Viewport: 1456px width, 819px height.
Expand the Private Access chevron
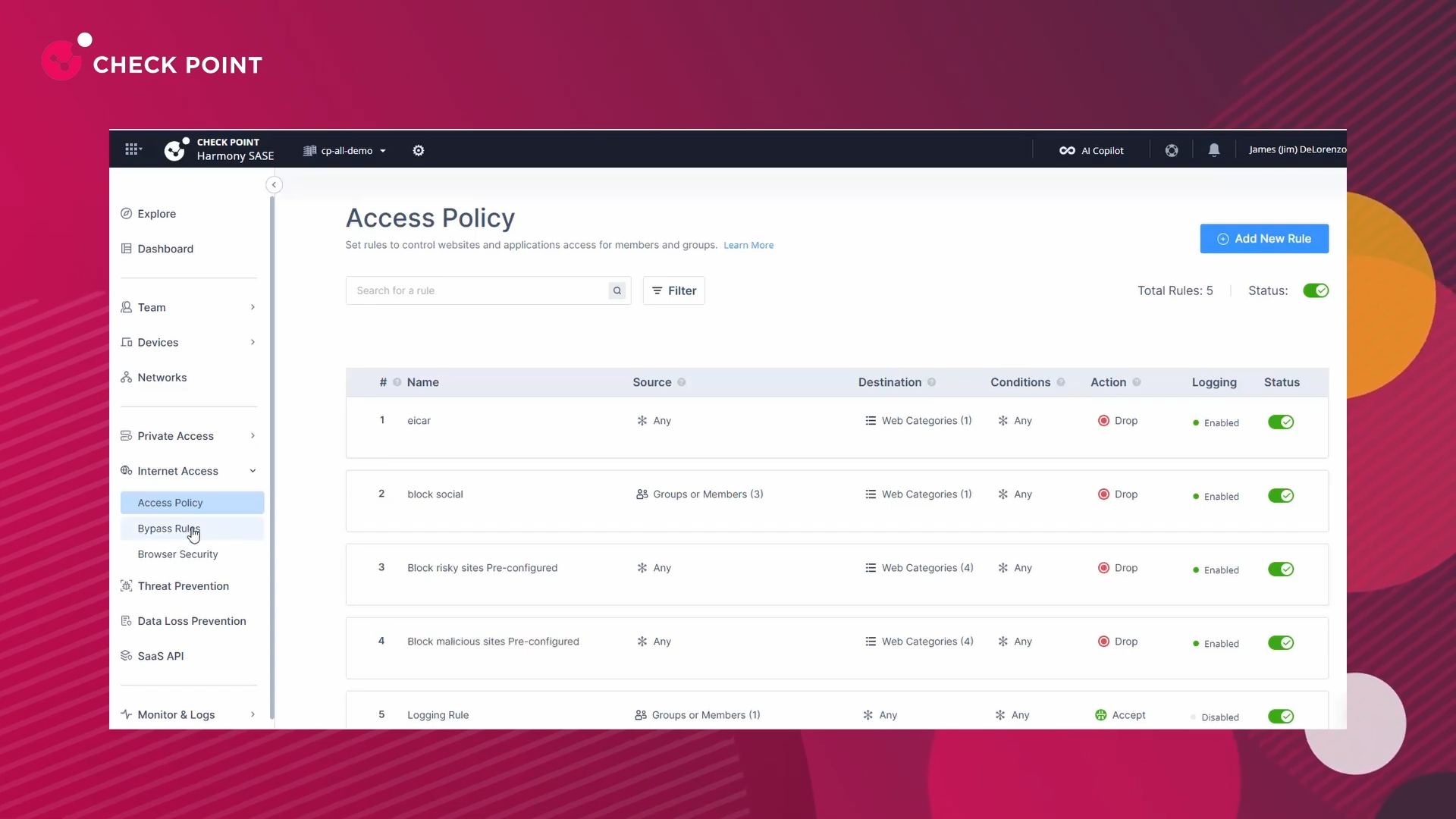pyautogui.click(x=253, y=436)
